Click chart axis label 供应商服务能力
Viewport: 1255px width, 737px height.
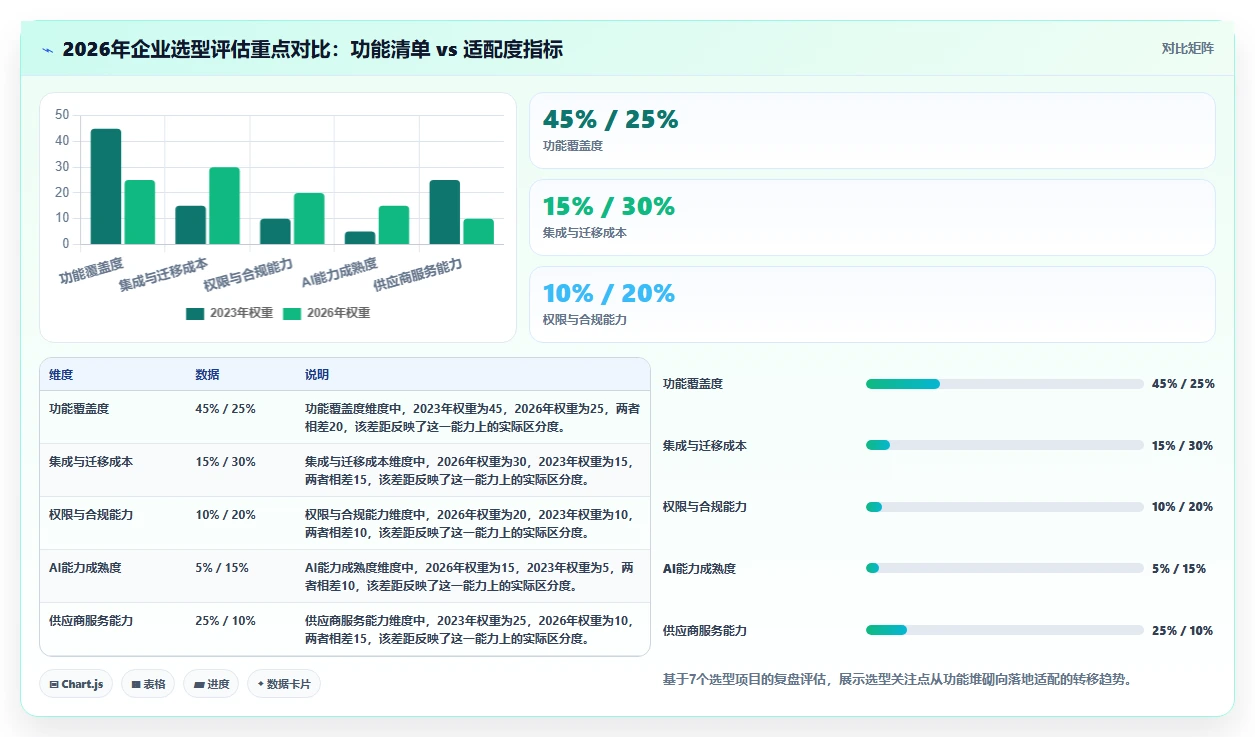418,274
